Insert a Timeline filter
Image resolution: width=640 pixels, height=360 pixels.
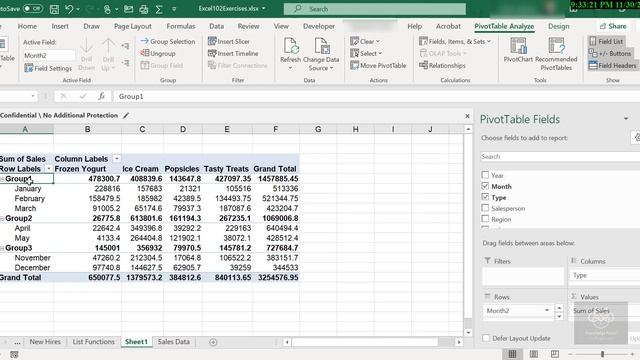click(x=233, y=53)
